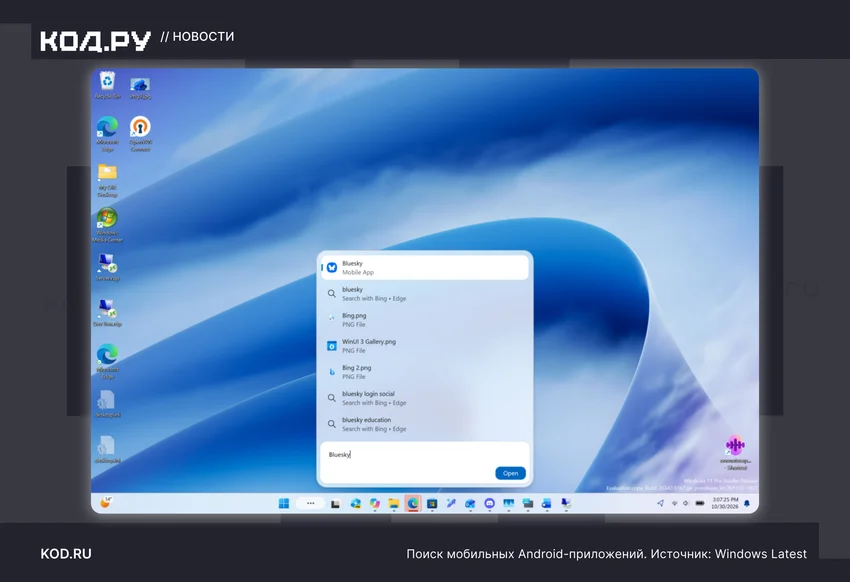The height and width of the screenshot is (582, 850).
Task: Click the КОД.РУ logo at top
Action: pos(95,41)
